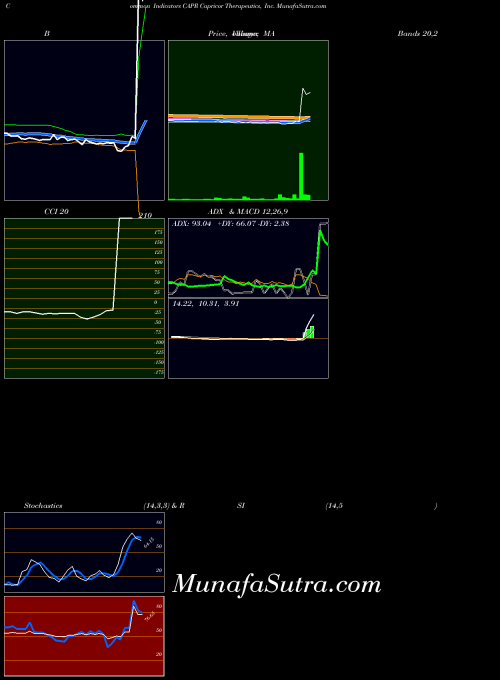Click the MACD histogram chart panel
Image resolution: width=500 pixels, height=680 pixels.
[248, 338]
